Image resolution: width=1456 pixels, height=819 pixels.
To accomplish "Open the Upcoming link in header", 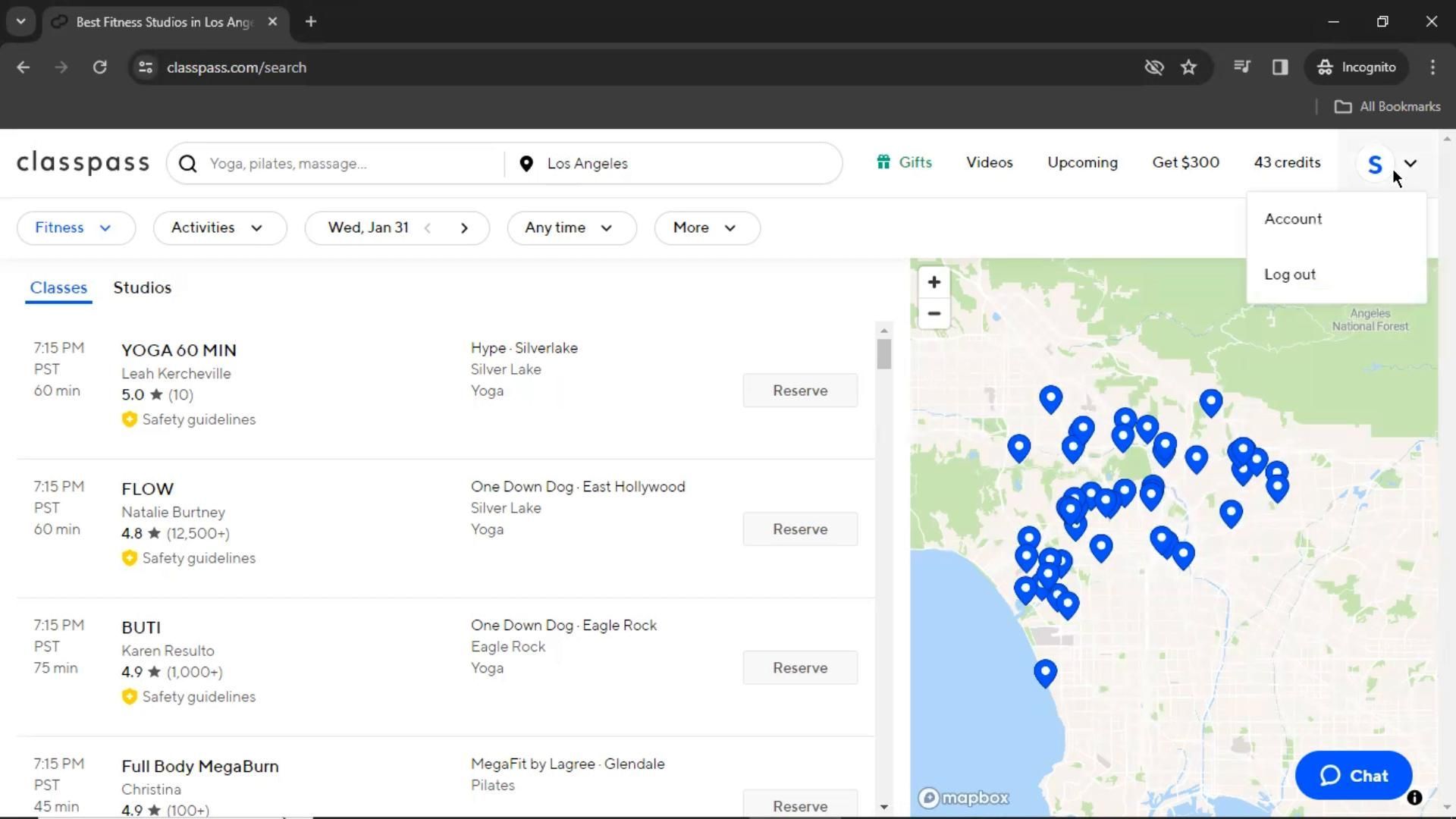I will [1082, 162].
